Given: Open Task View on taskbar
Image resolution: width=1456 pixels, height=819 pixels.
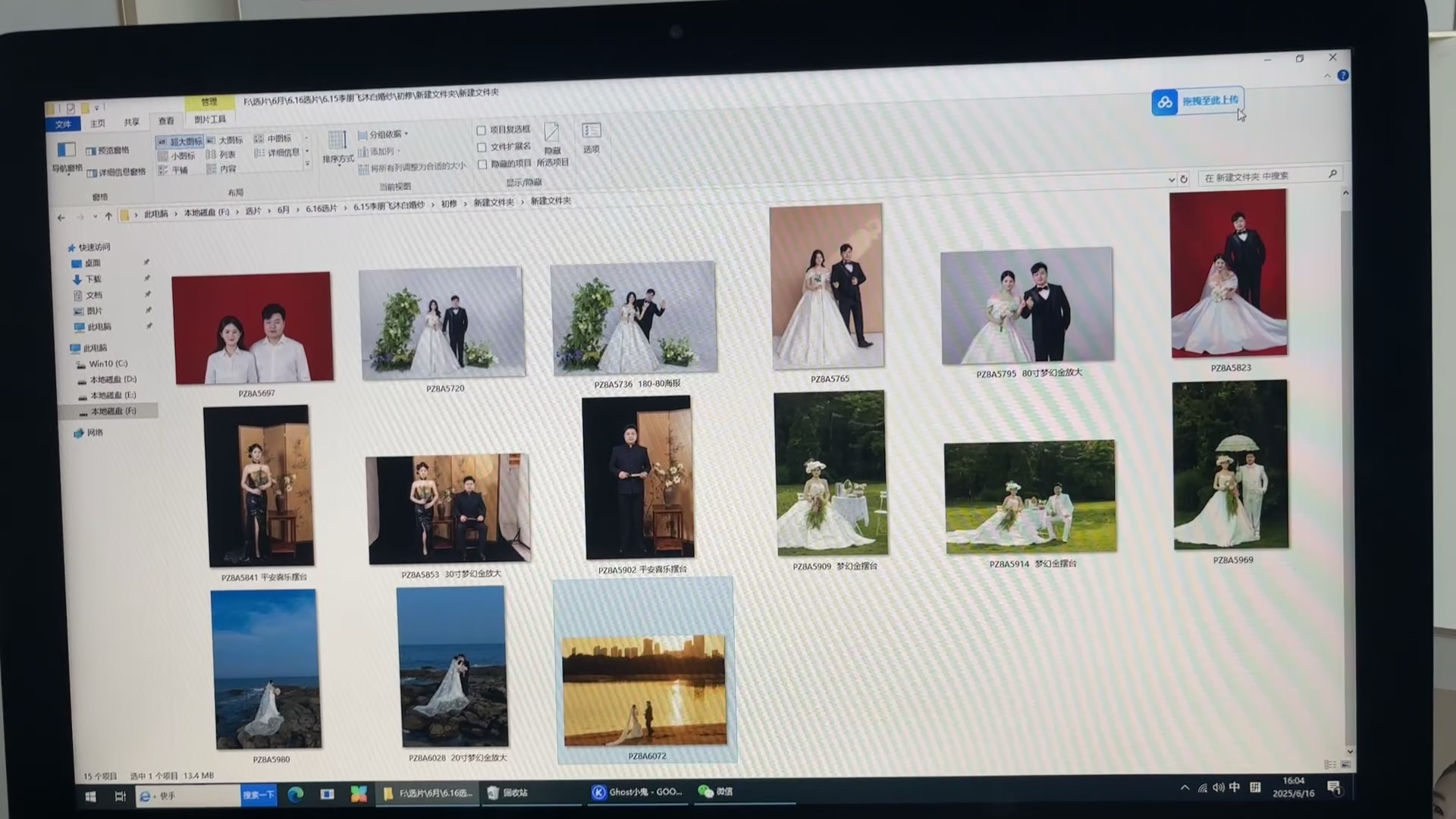Looking at the screenshot, I should (120, 795).
